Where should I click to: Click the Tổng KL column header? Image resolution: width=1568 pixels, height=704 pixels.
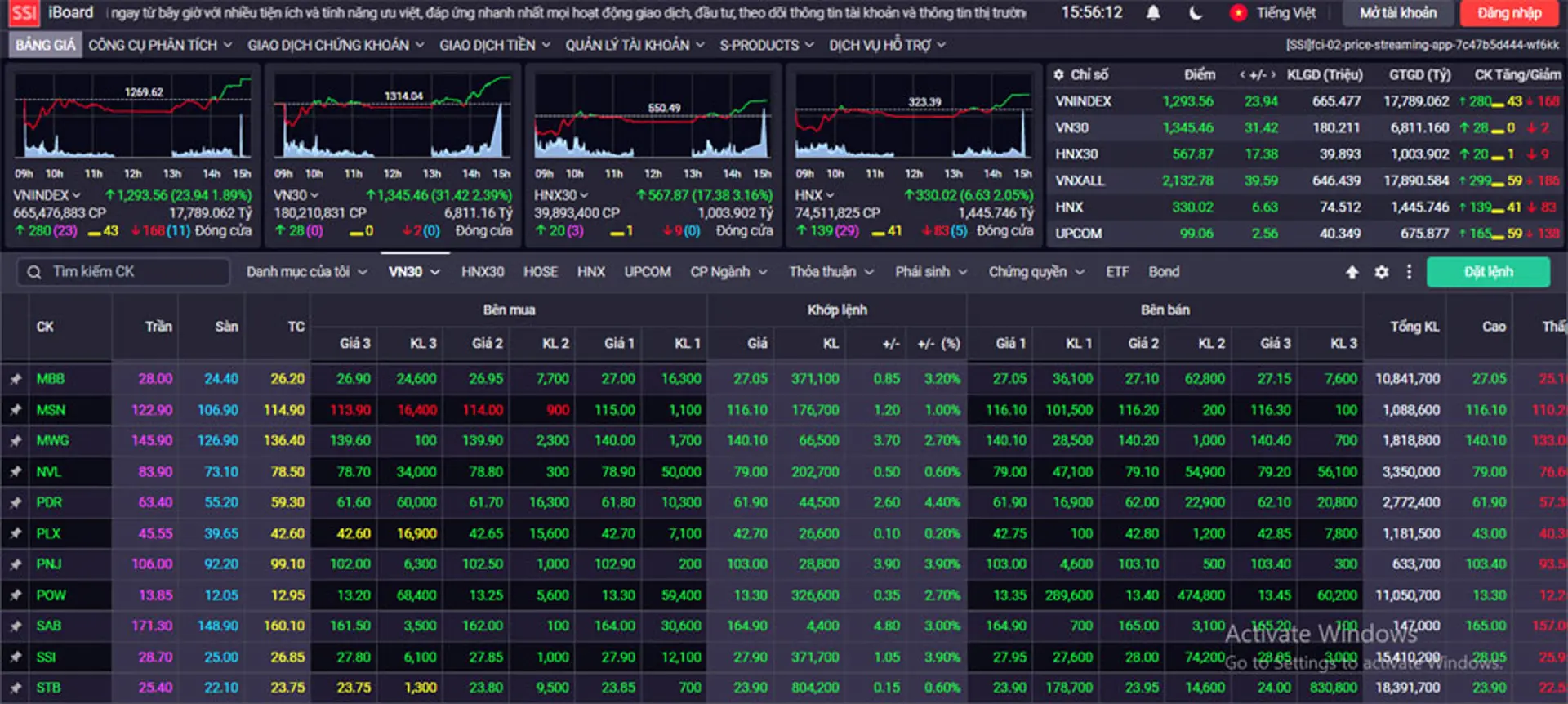point(1414,327)
